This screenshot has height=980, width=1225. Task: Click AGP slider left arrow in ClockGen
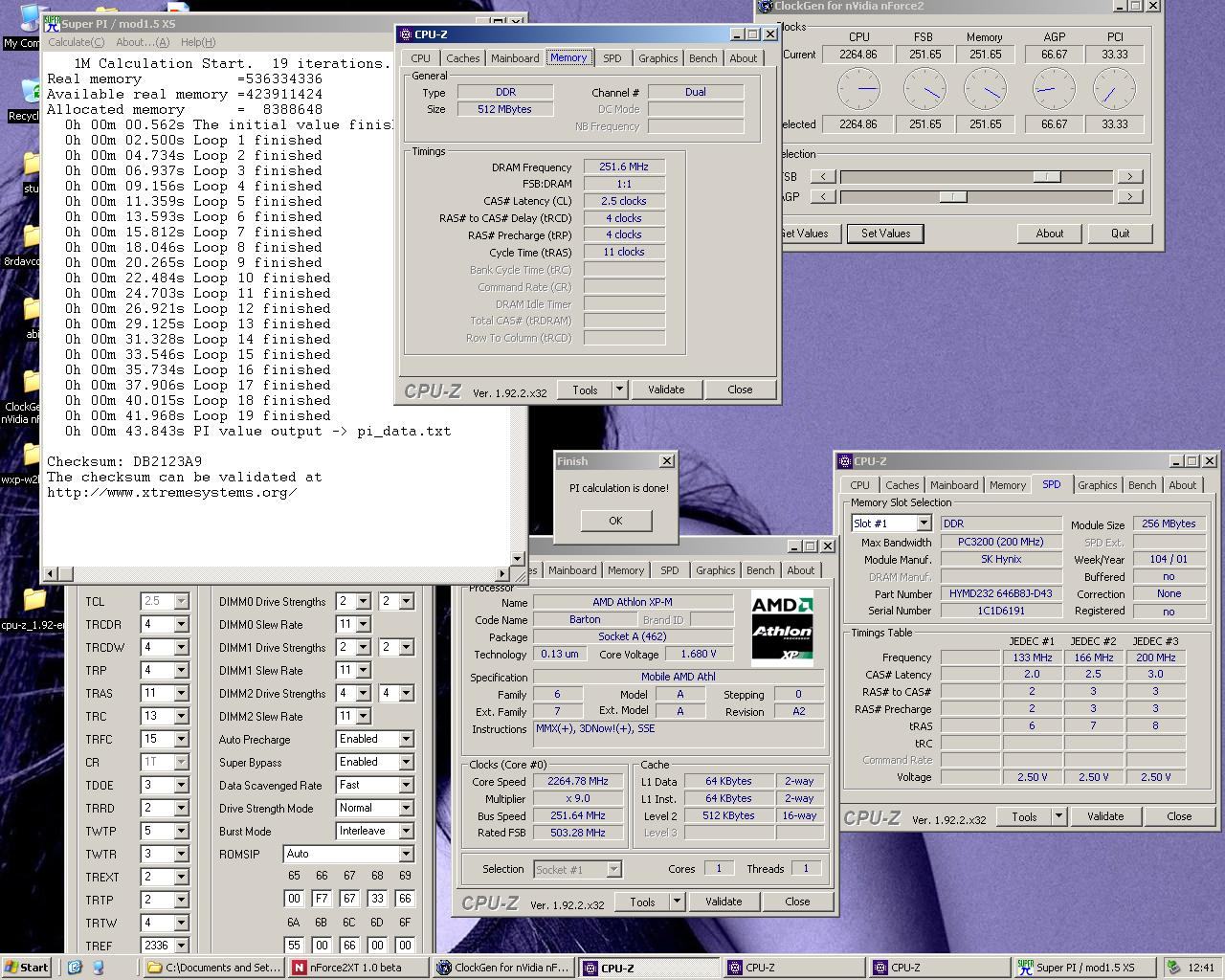tap(823, 196)
